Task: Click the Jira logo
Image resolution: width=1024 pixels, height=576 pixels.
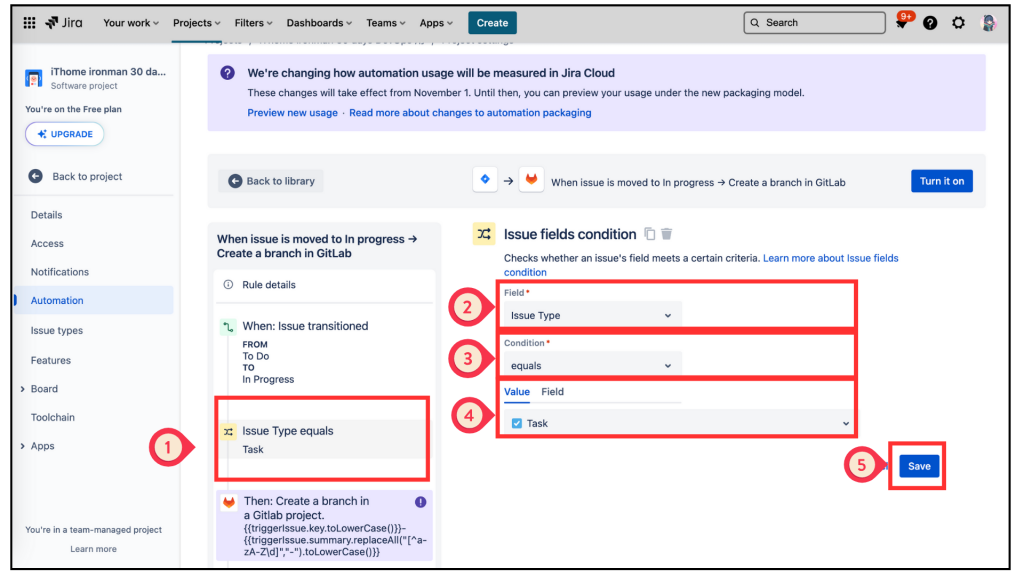Action: coord(64,23)
